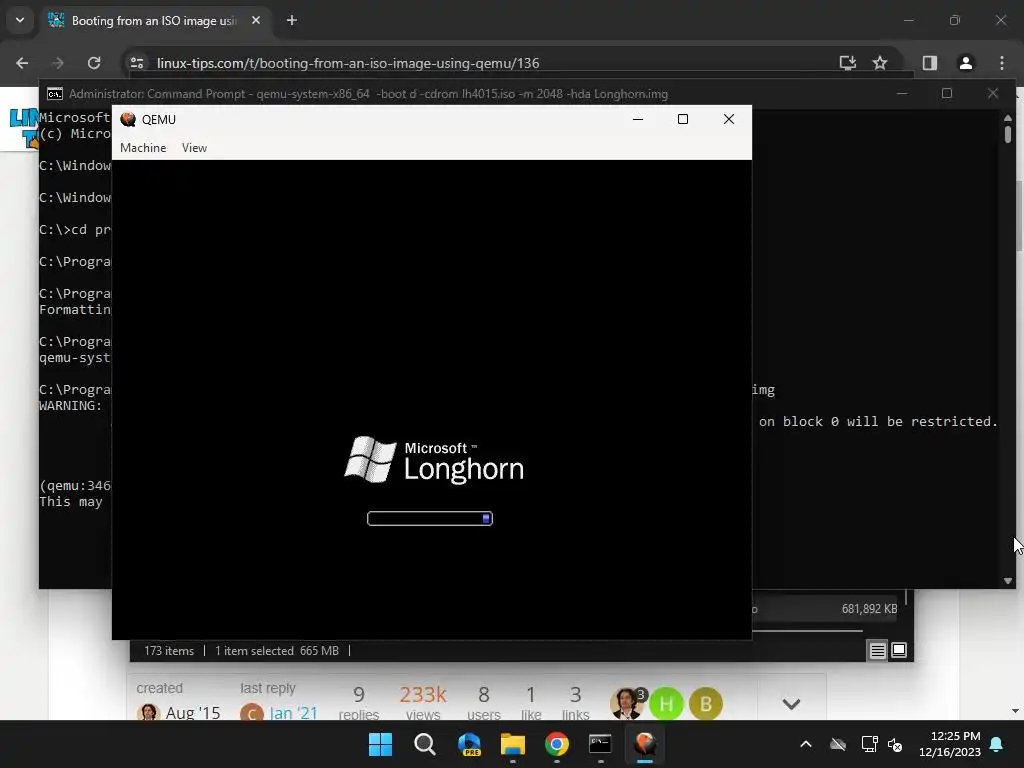The width and height of the screenshot is (1024, 768).
Task: Click the green H user avatar
Action: coord(666,704)
